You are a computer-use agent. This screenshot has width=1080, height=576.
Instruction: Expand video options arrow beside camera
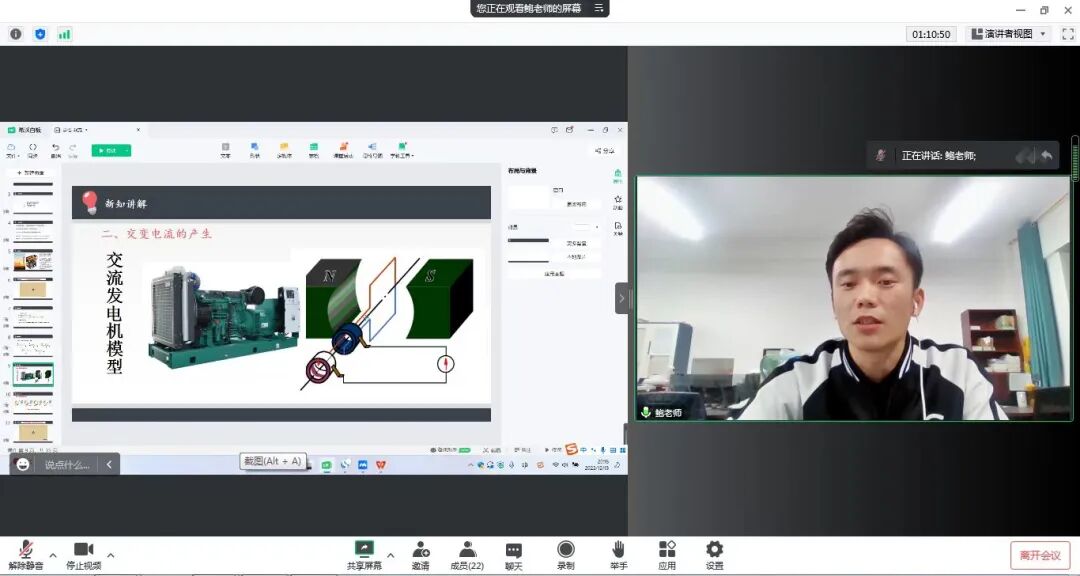(110, 555)
